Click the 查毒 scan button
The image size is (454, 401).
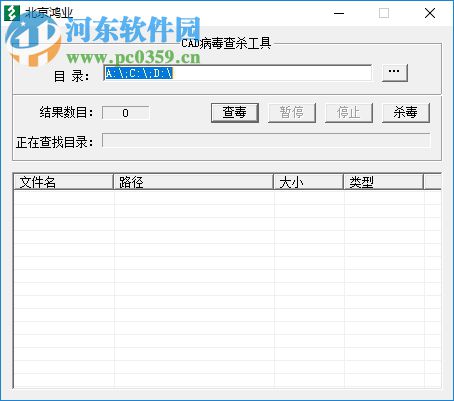[x=235, y=113]
